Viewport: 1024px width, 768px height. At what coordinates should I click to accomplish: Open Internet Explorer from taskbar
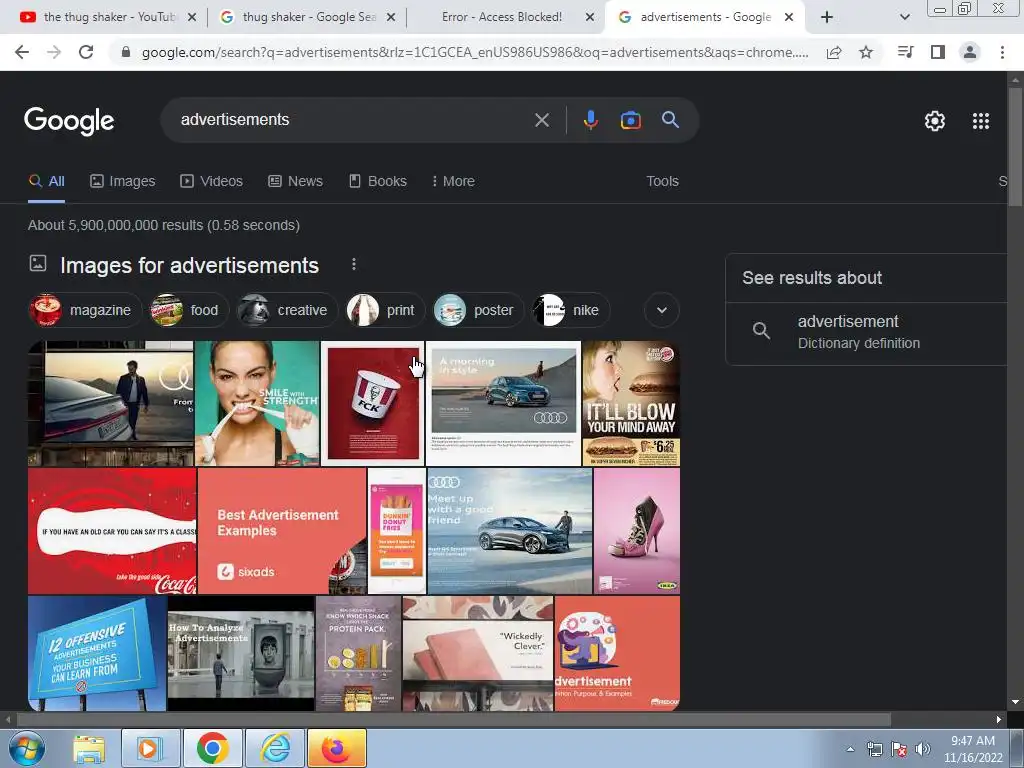(275, 748)
